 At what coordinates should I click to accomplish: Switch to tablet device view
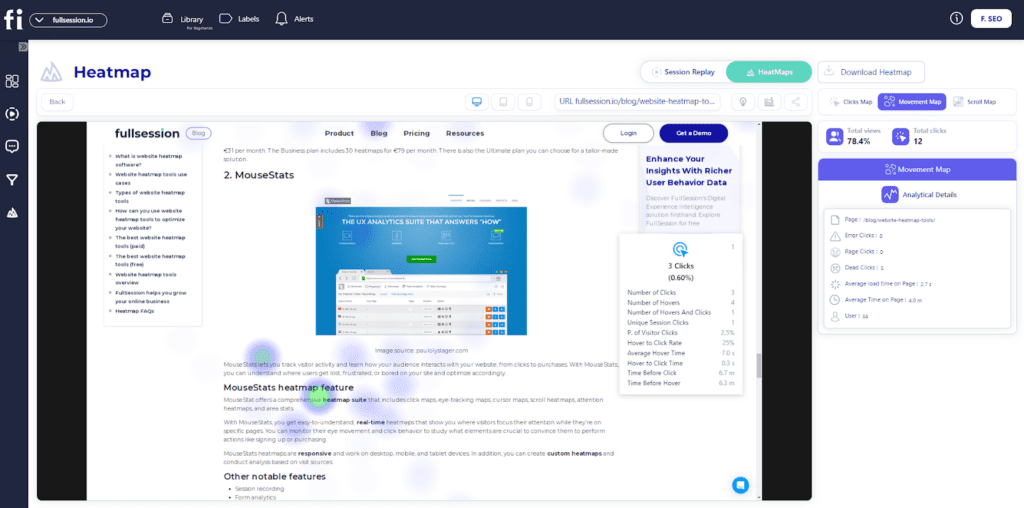[504, 102]
